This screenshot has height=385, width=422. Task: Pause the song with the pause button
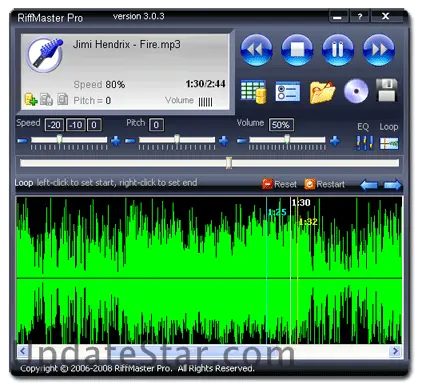(338, 50)
